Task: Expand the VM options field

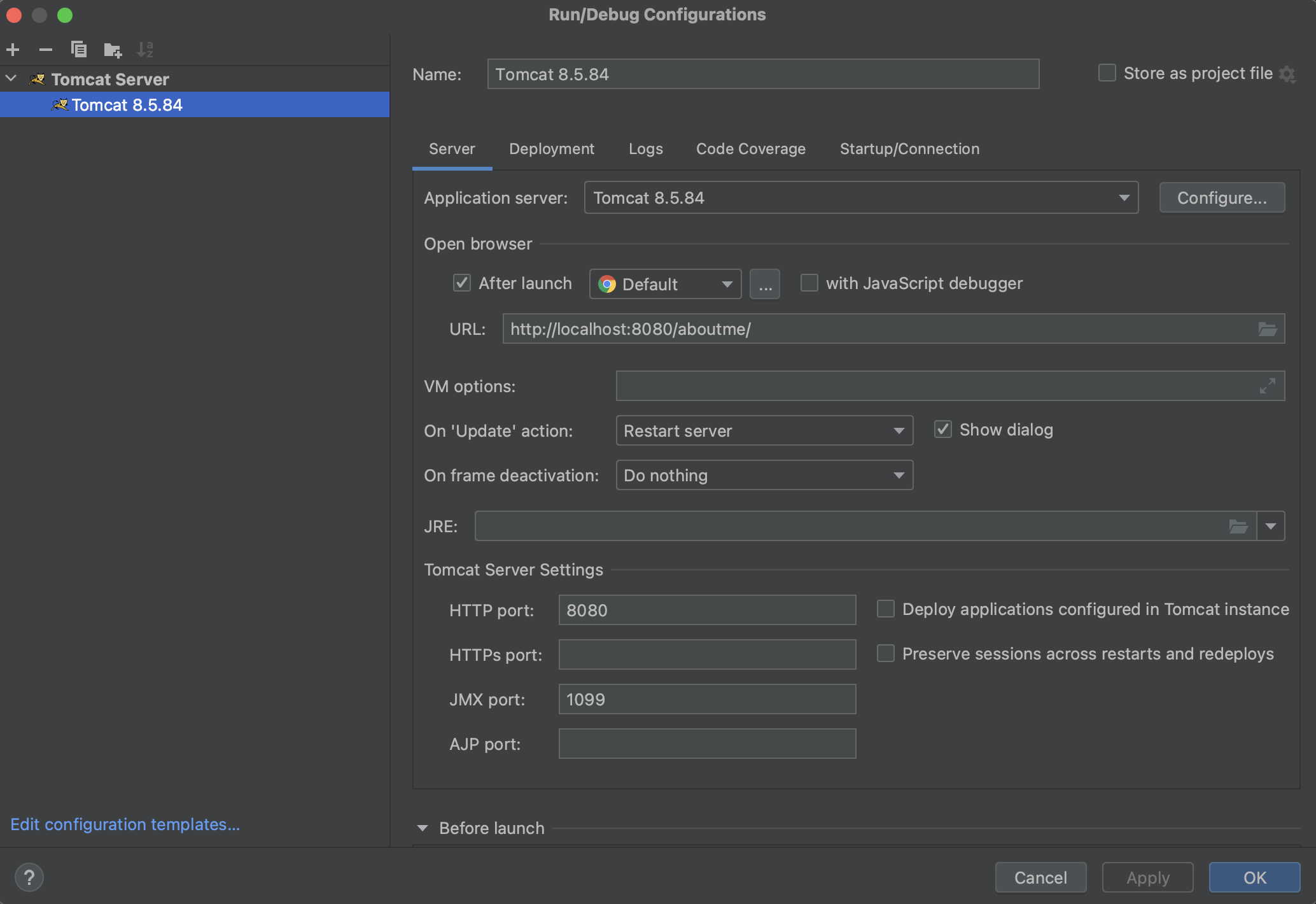Action: point(1268,386)
